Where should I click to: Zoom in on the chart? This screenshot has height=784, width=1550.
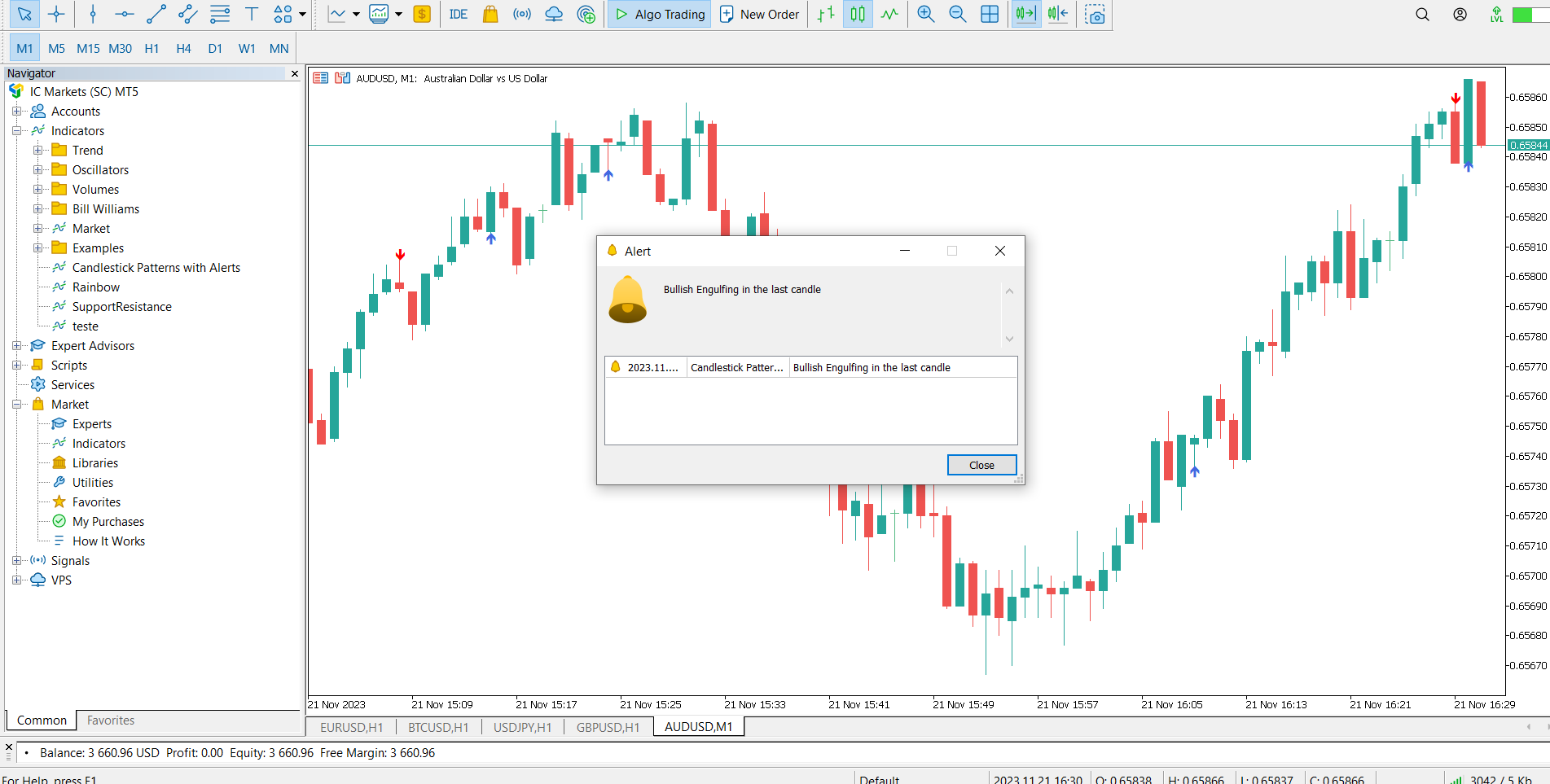(925, 14)
